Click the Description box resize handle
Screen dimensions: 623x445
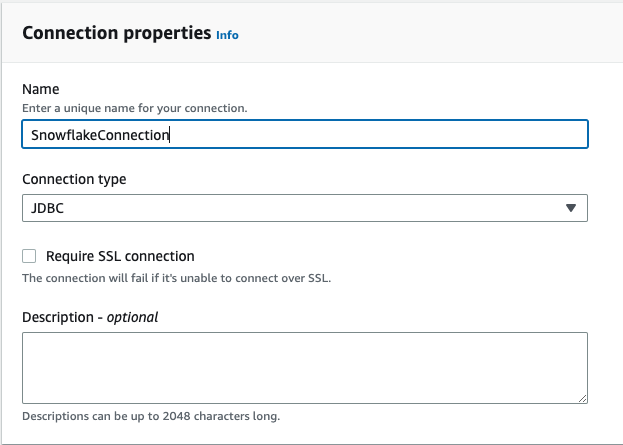(x=581, y=397)
